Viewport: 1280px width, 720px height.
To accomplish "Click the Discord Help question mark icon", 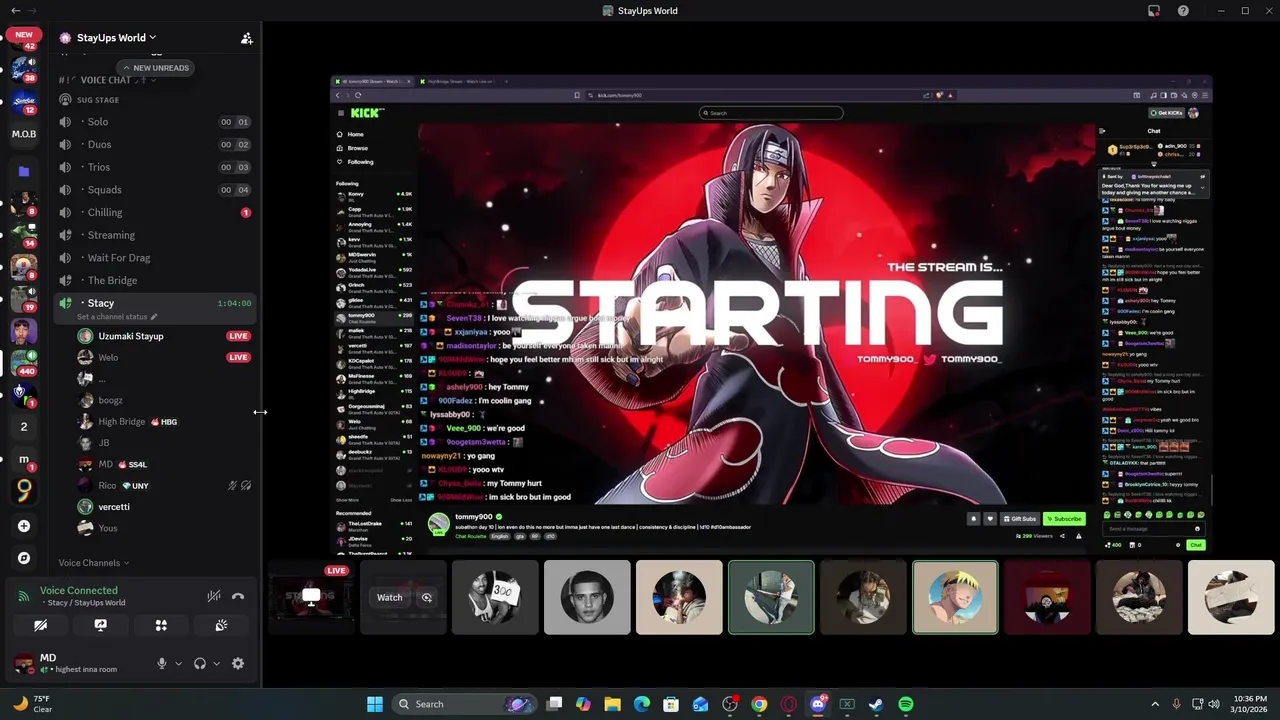I will coord(1183,11).
